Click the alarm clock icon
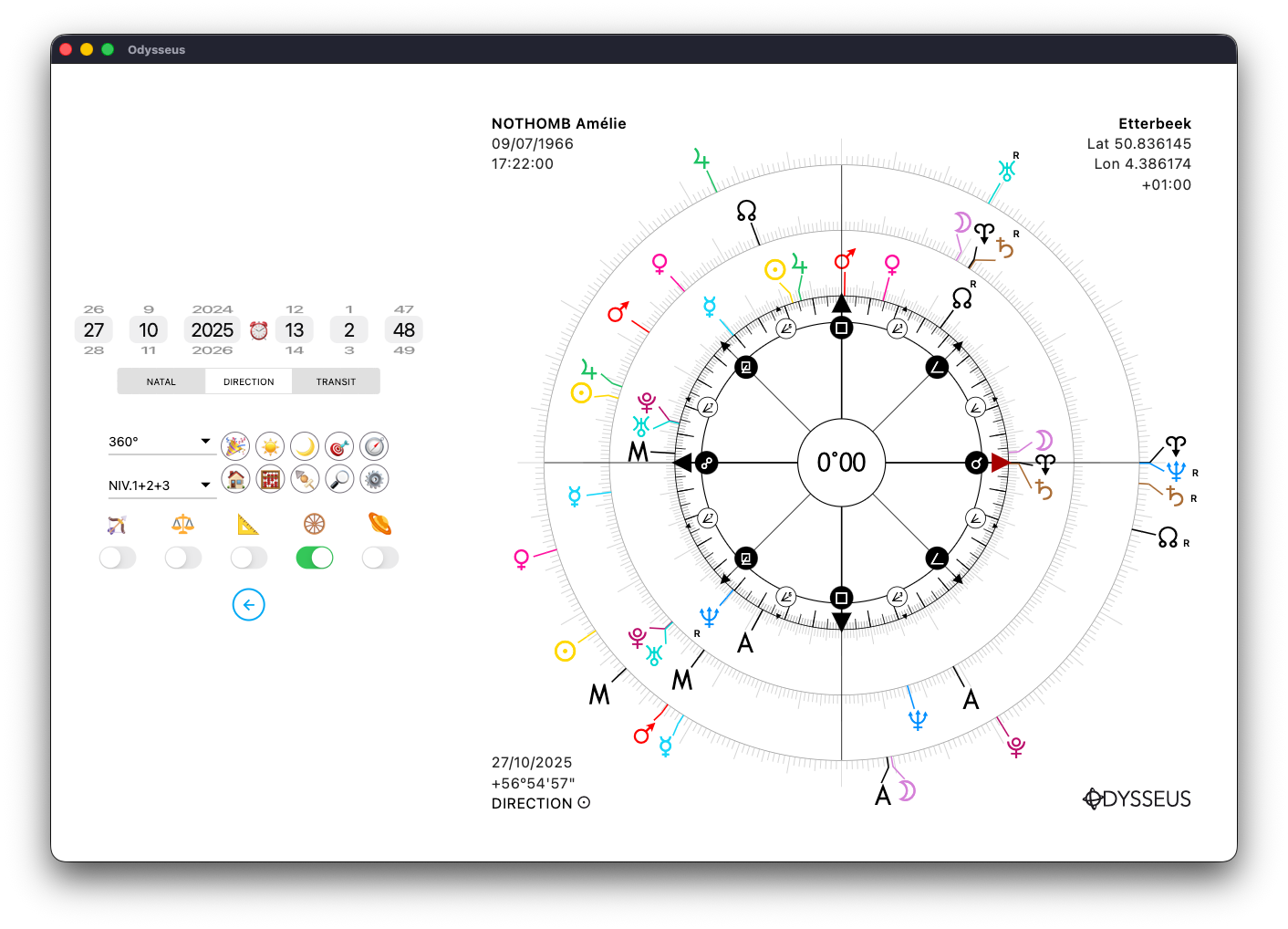The height and width of the screenshot is (929, 1288). pos(259,330)
